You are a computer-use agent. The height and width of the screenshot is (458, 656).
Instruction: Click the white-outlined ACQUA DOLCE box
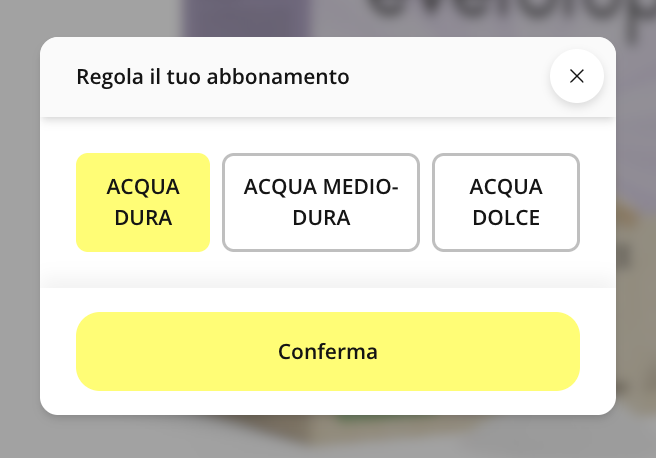(x=506, y=202)
